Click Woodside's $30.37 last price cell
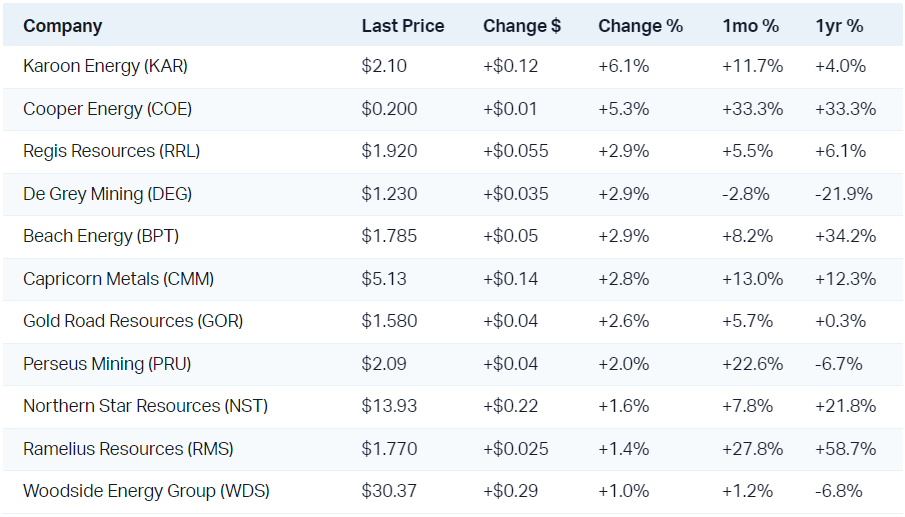The image size is (905, 517). [388, 491]
